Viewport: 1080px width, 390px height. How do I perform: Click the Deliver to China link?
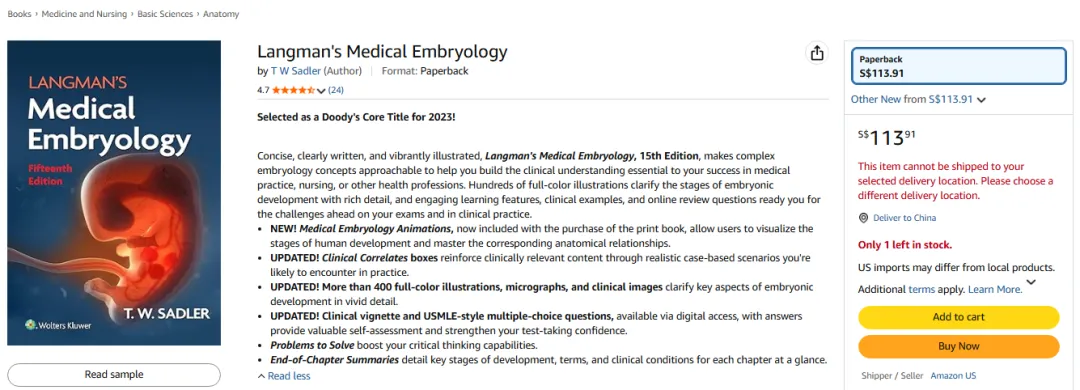pyautogui.click(x=904, y=218)
